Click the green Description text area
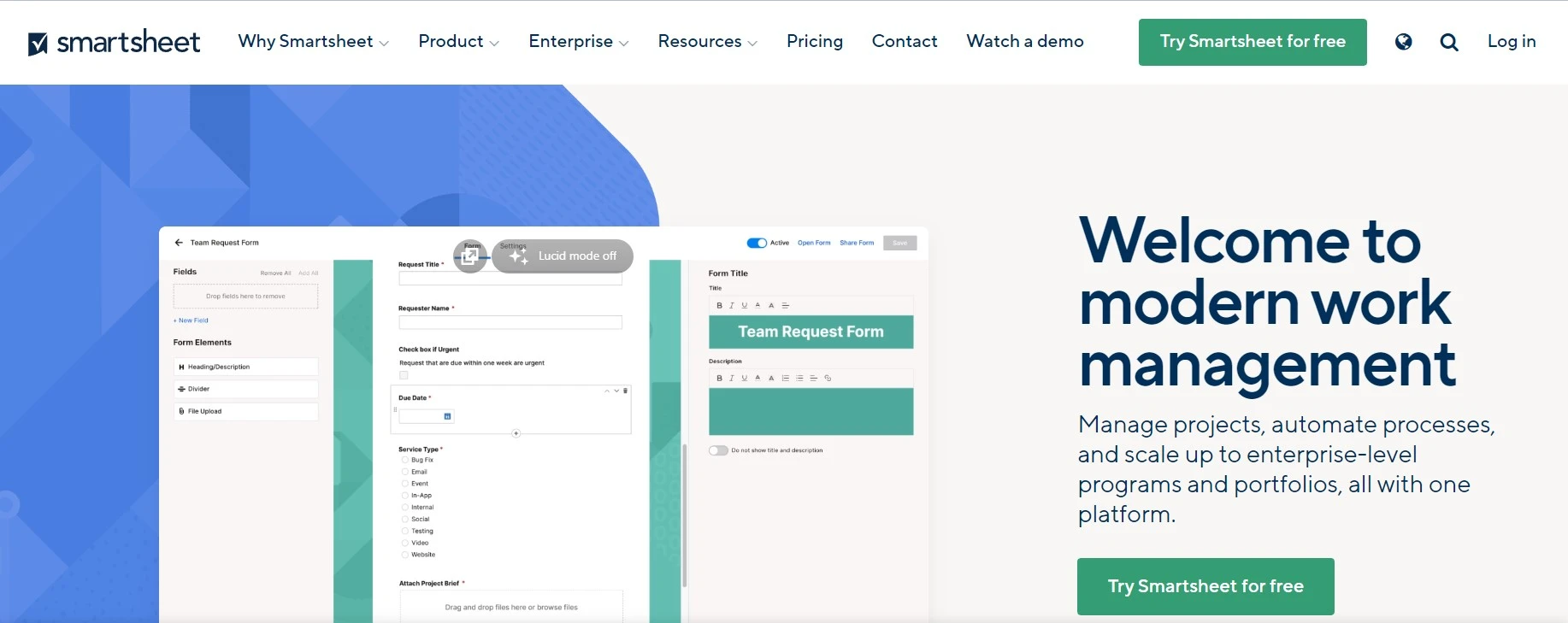The image size is (1568, 623). [811, 412]
